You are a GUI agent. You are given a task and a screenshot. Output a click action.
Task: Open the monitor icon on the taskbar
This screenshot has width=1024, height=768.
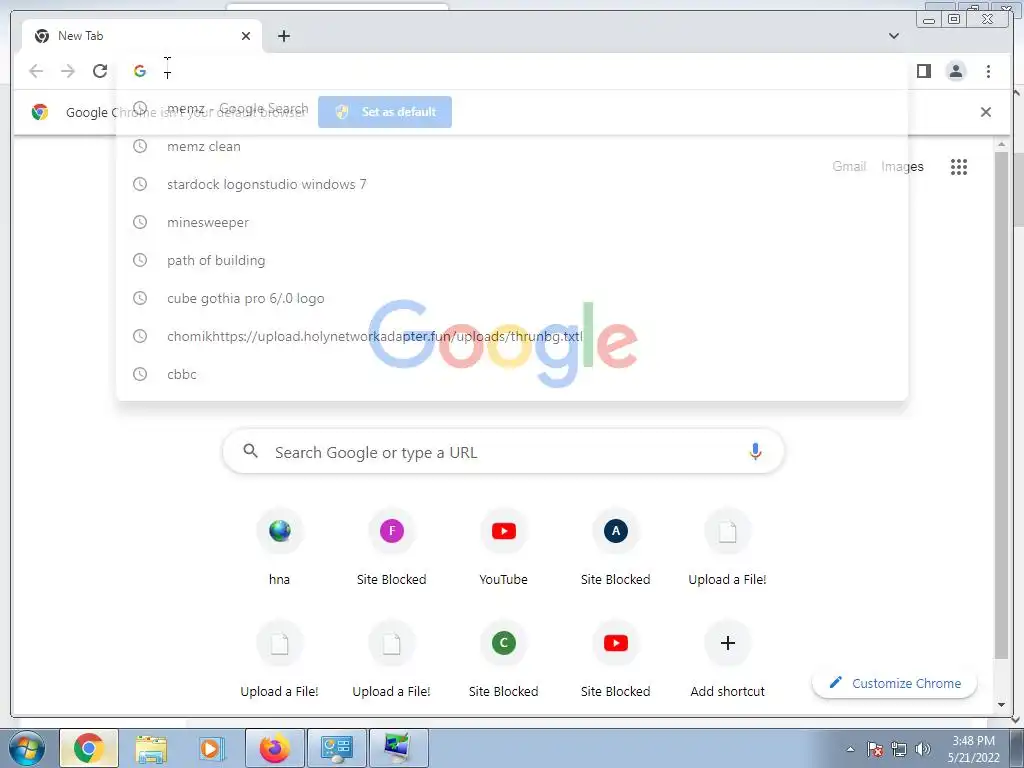pyautogui.click(x=399, y=748)
